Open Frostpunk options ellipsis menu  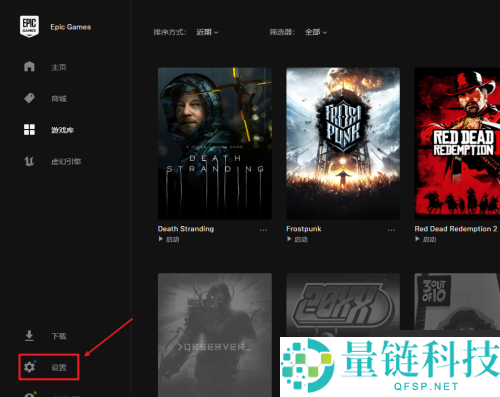click(391, 230)
